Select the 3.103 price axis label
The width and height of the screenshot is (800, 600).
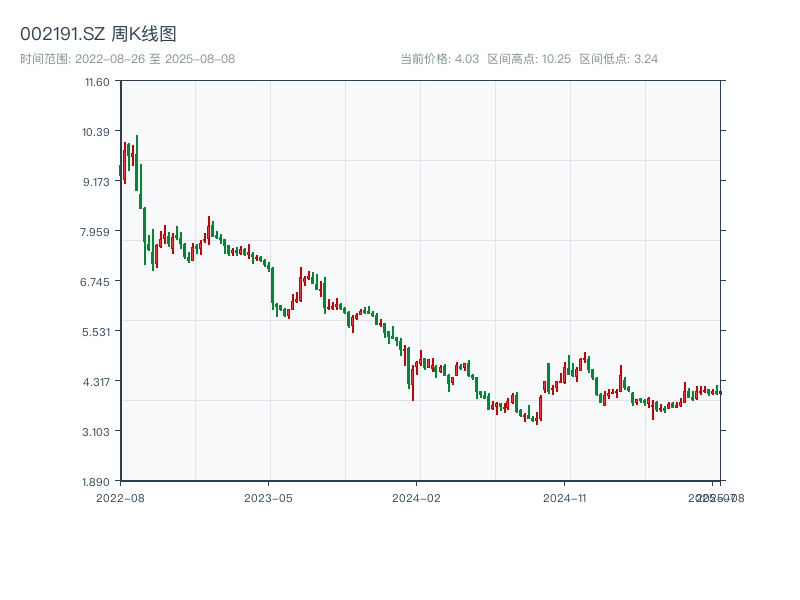[97, 431]
